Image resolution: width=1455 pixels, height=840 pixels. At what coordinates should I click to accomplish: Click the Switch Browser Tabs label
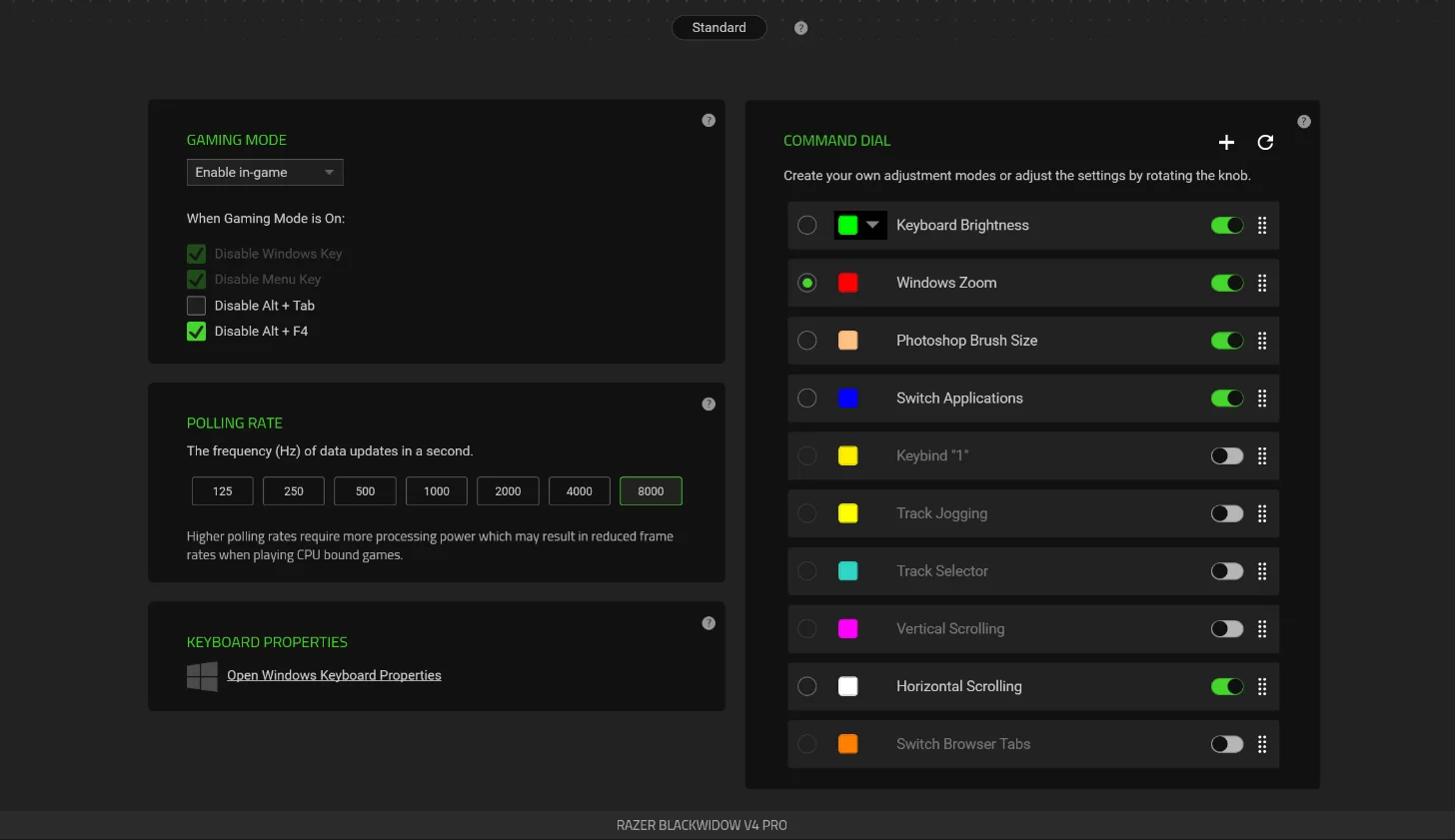(963, 744)
